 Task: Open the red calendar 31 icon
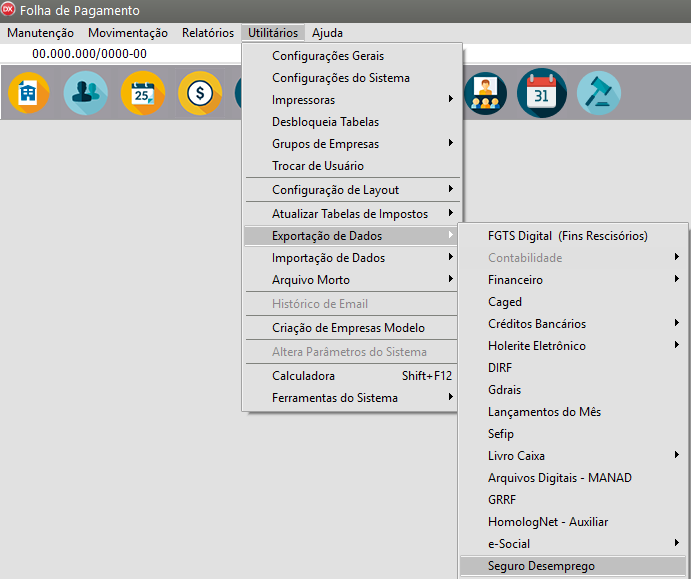[541, 94]
